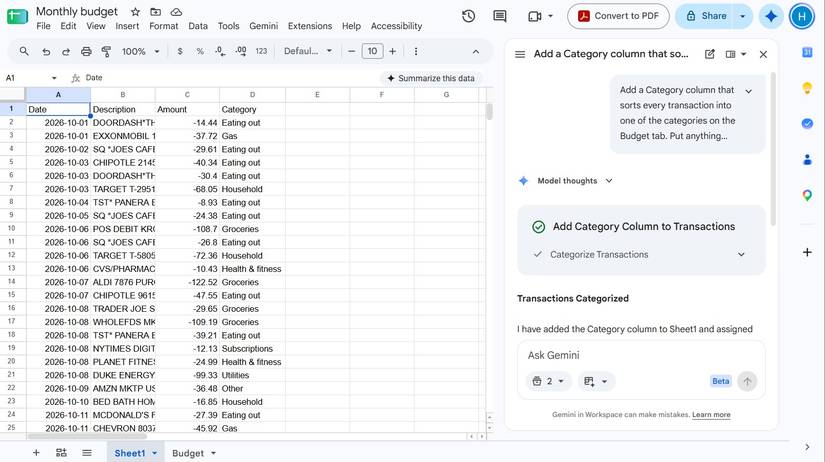Open more number formats 123
825x462 pixels.
coord(261,52)
